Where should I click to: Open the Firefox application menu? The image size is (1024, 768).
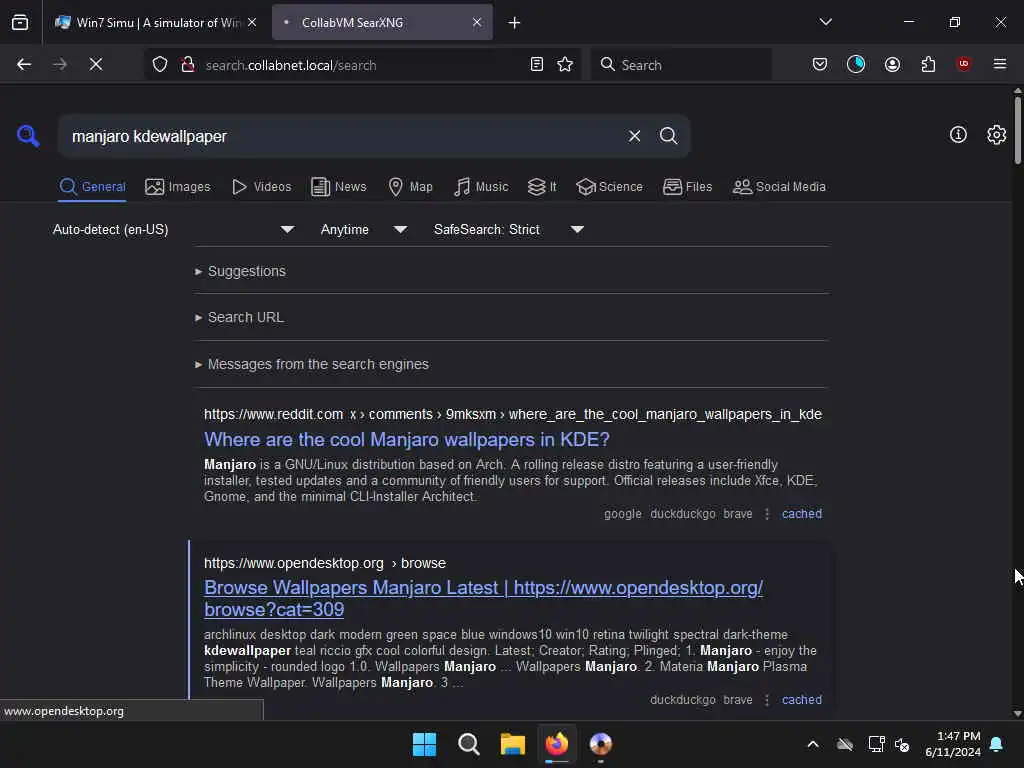(x=1000, y=64)
